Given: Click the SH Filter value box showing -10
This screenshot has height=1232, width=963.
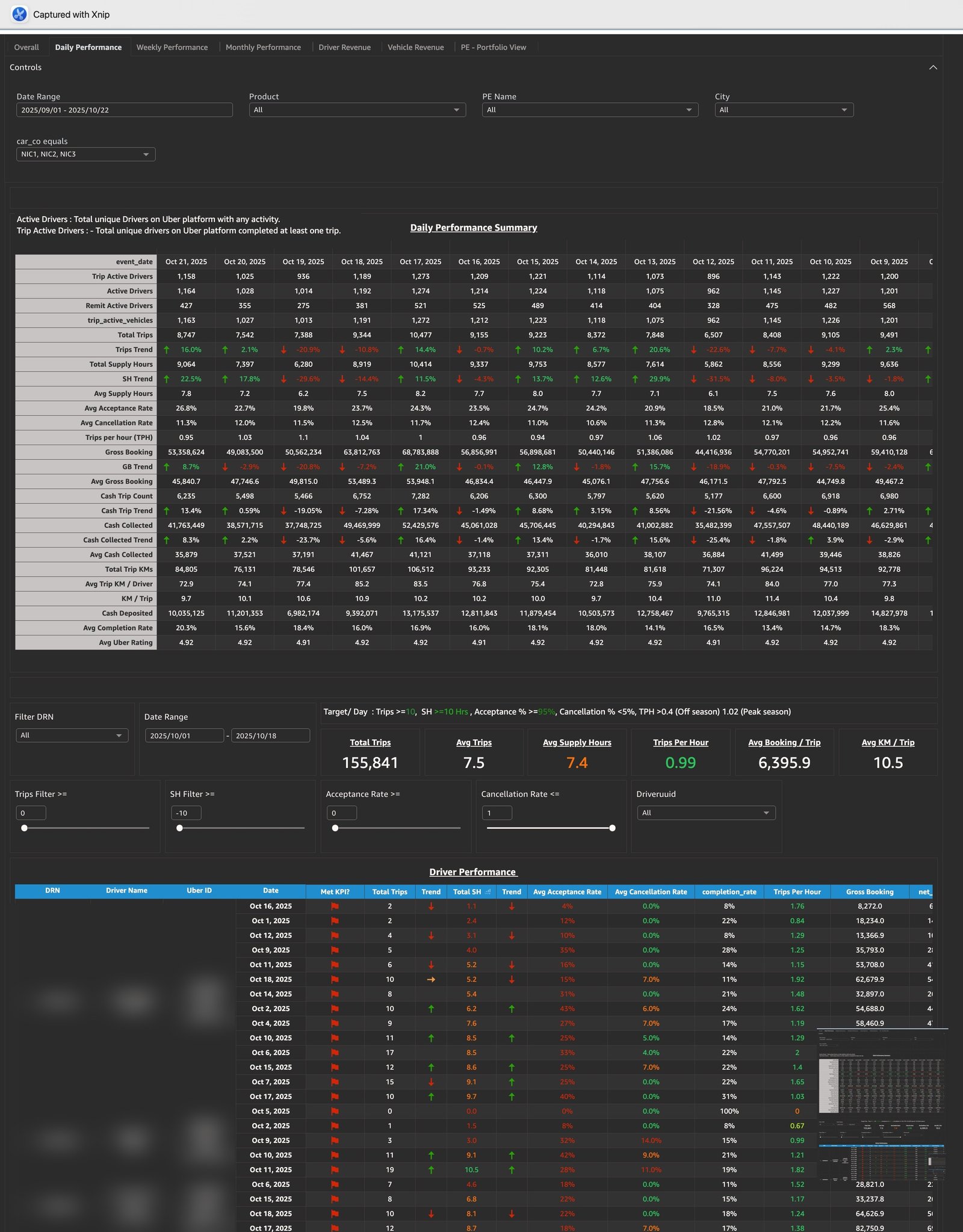Looking at the screenshot, I should pyautogui.click(x=187, y=813).
